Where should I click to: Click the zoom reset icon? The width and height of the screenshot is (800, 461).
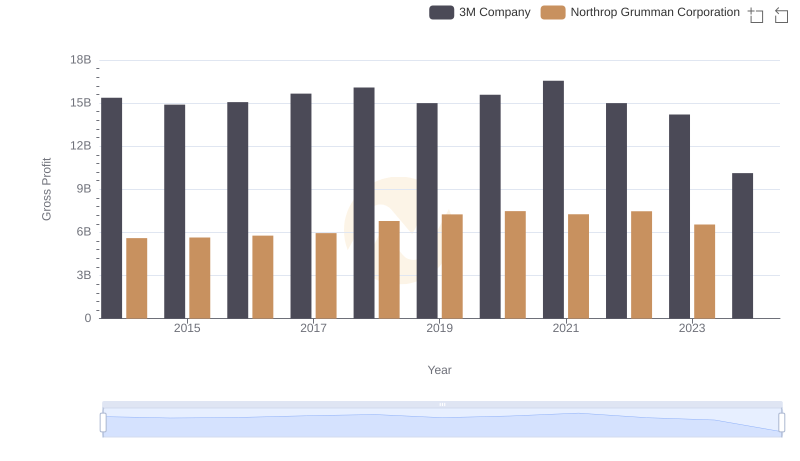click(781, 15)
